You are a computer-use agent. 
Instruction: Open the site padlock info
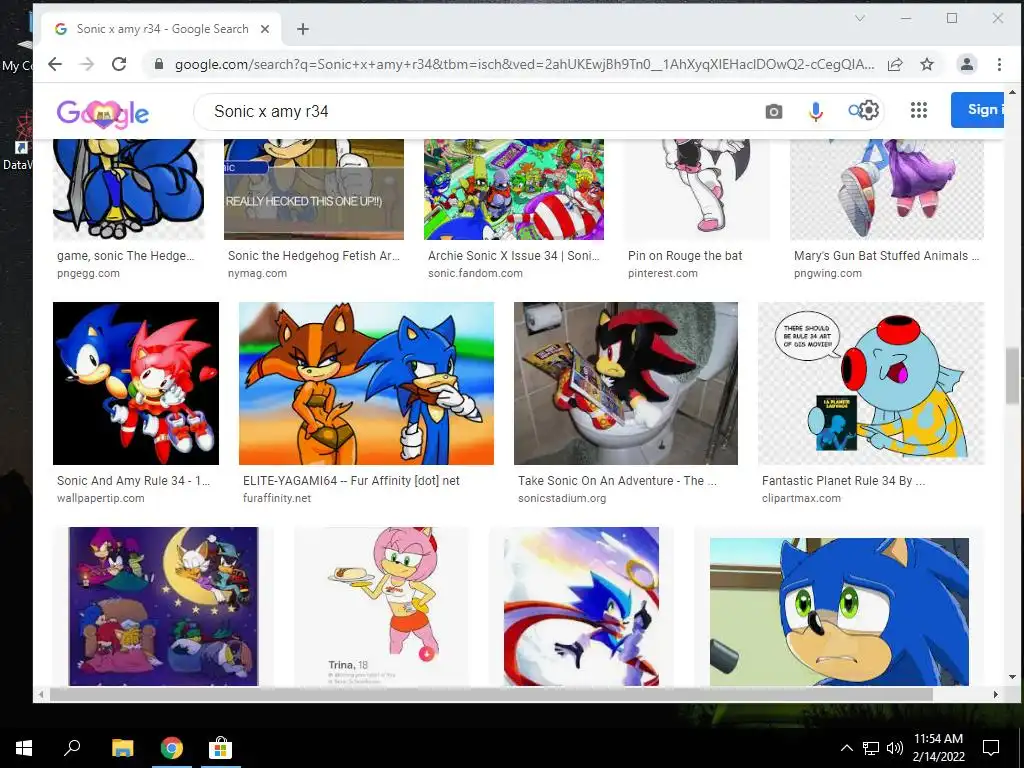pyautogui.click(x=158, y=64)
